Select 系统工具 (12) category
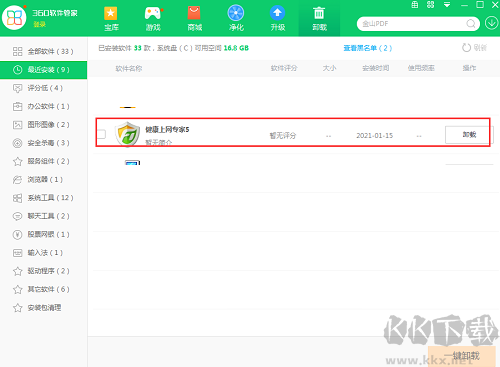This screenshot has width=500, height=367. [43, 198]
